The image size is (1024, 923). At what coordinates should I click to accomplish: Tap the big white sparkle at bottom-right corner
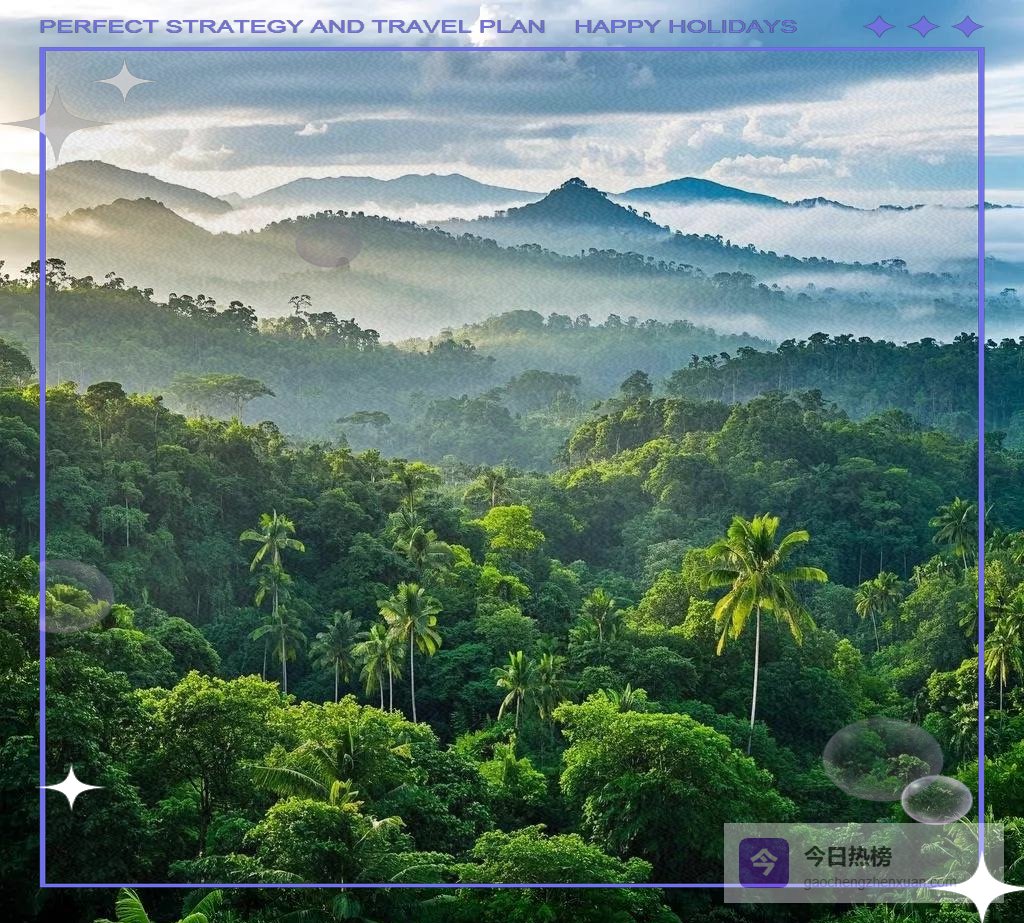981,886
